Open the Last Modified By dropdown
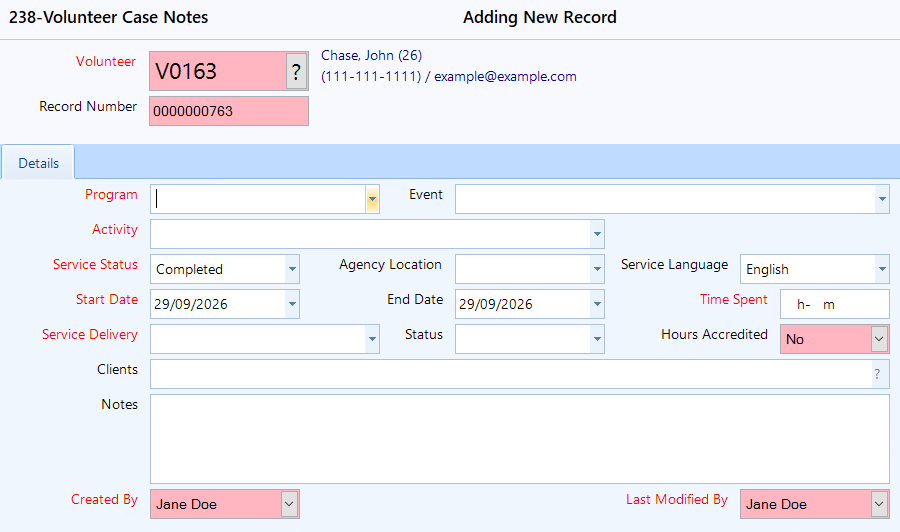This screenshot has width=900, height=532. (879, 504)
